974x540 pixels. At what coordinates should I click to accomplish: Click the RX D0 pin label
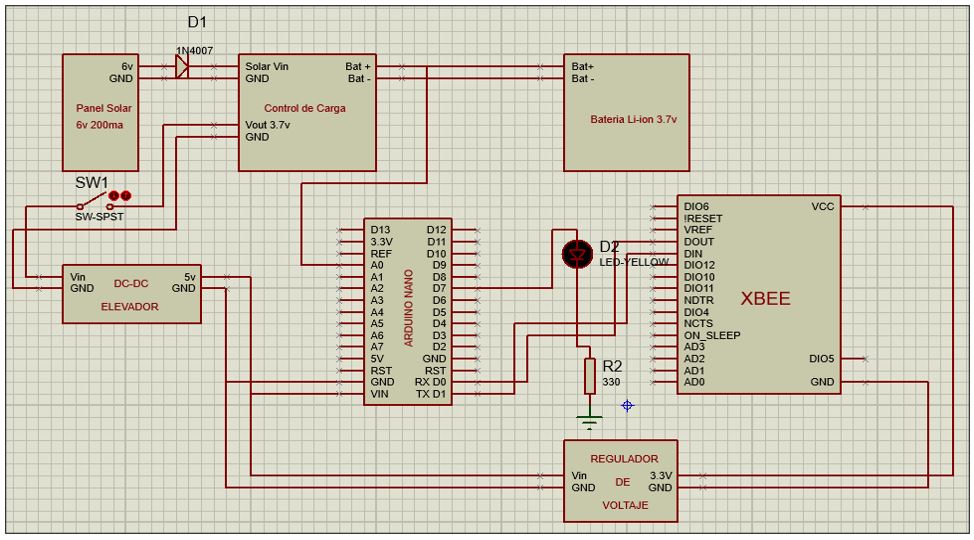pyautogui.click(x=430, y=382)
